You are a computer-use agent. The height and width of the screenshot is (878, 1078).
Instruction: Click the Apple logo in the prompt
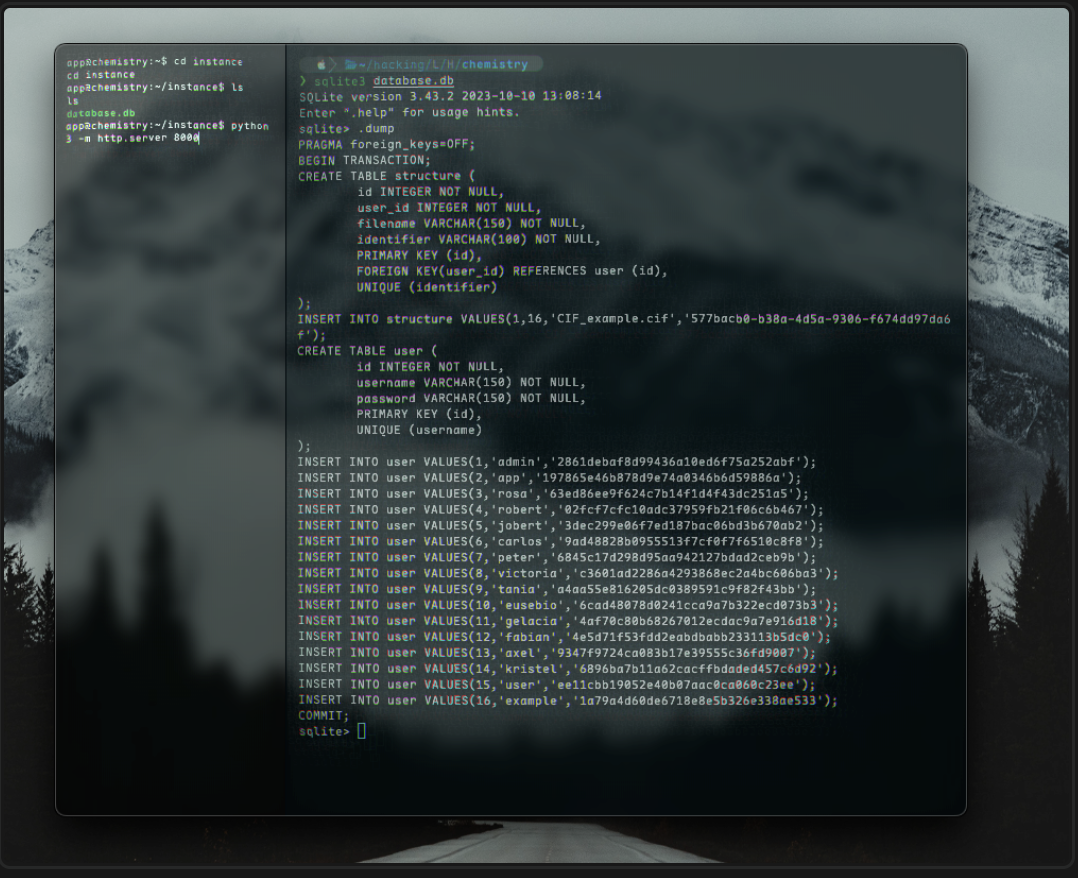321,65
